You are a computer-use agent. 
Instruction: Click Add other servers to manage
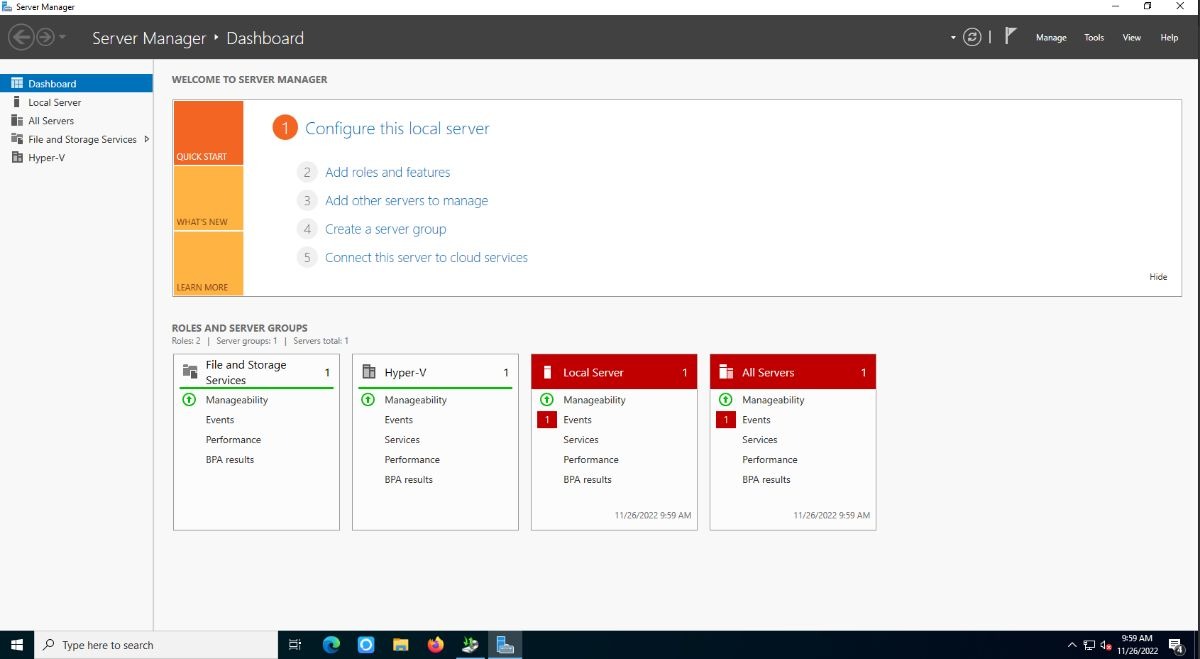pos(406,200)
